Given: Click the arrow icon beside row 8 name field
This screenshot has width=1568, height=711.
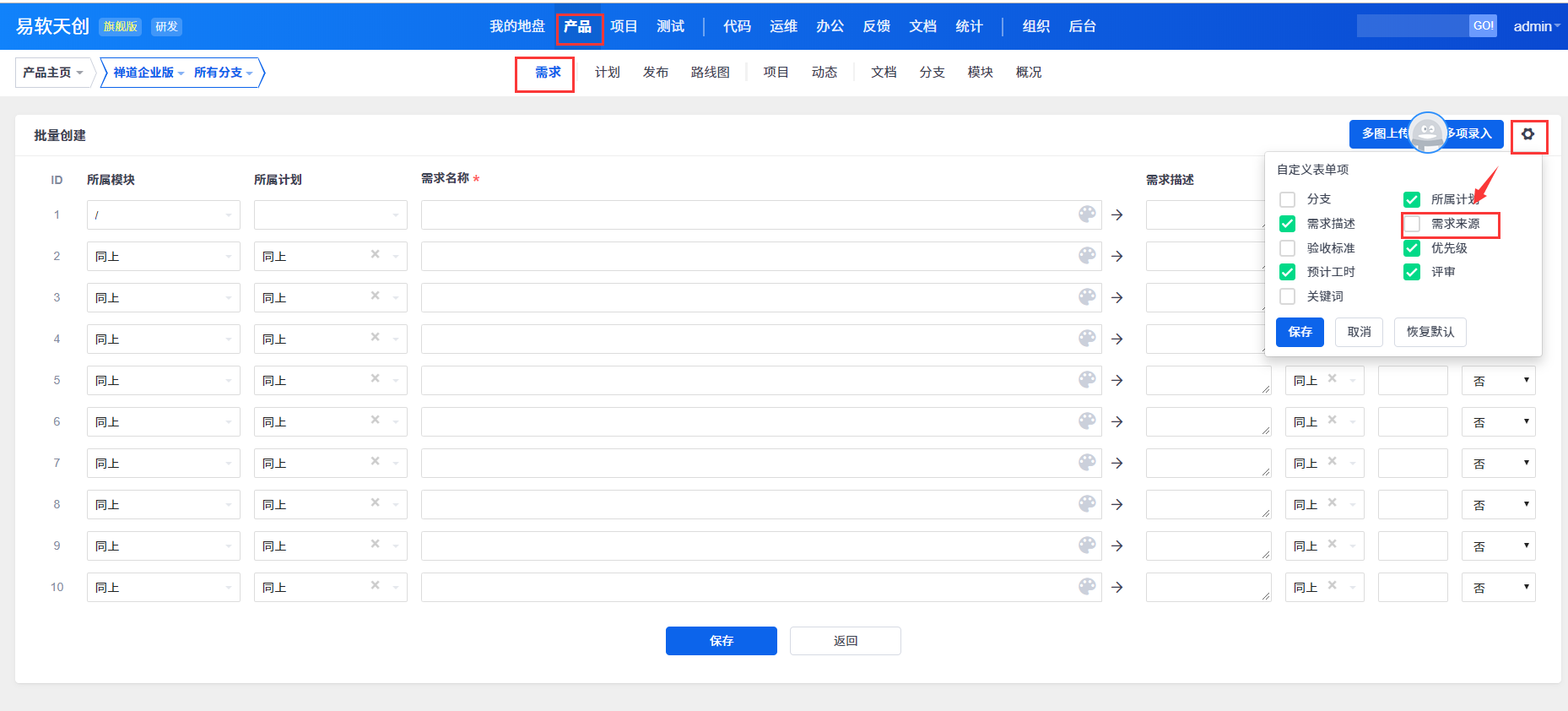Looking at the screenshot, I should 1117,505.
